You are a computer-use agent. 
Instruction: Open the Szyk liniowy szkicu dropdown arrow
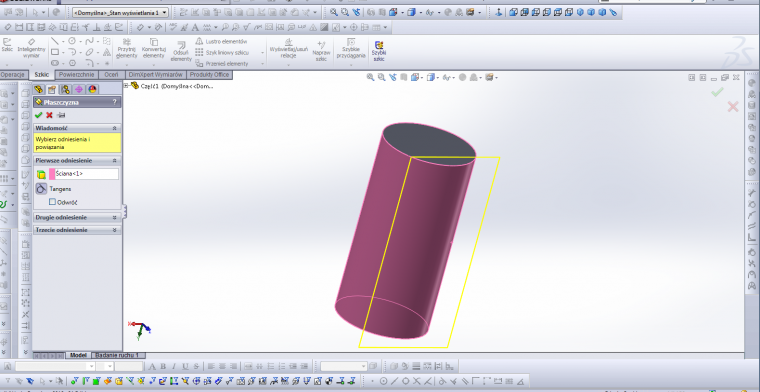[x=263, y=52]
